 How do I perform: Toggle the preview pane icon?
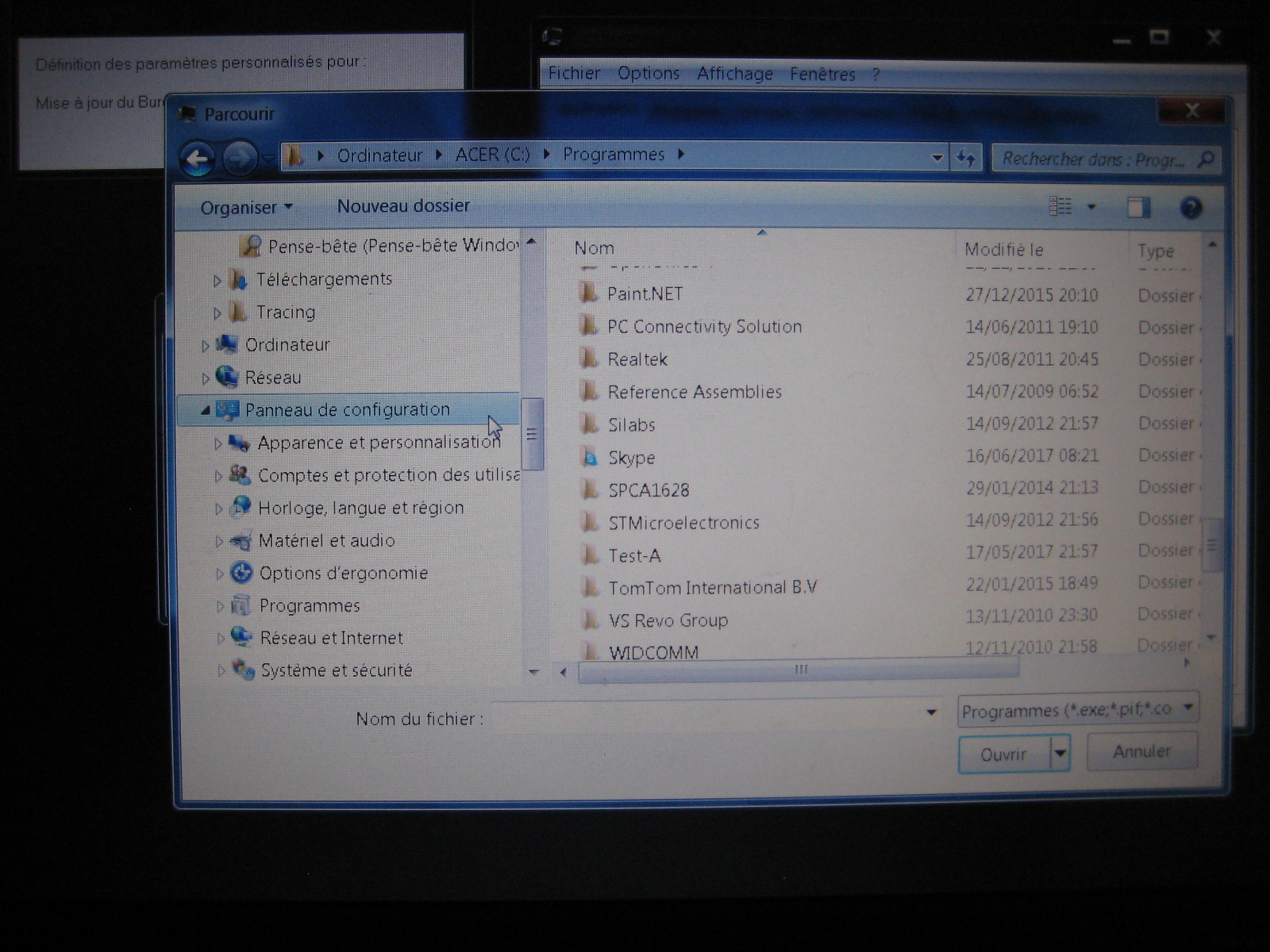(x=1138, y=208)
